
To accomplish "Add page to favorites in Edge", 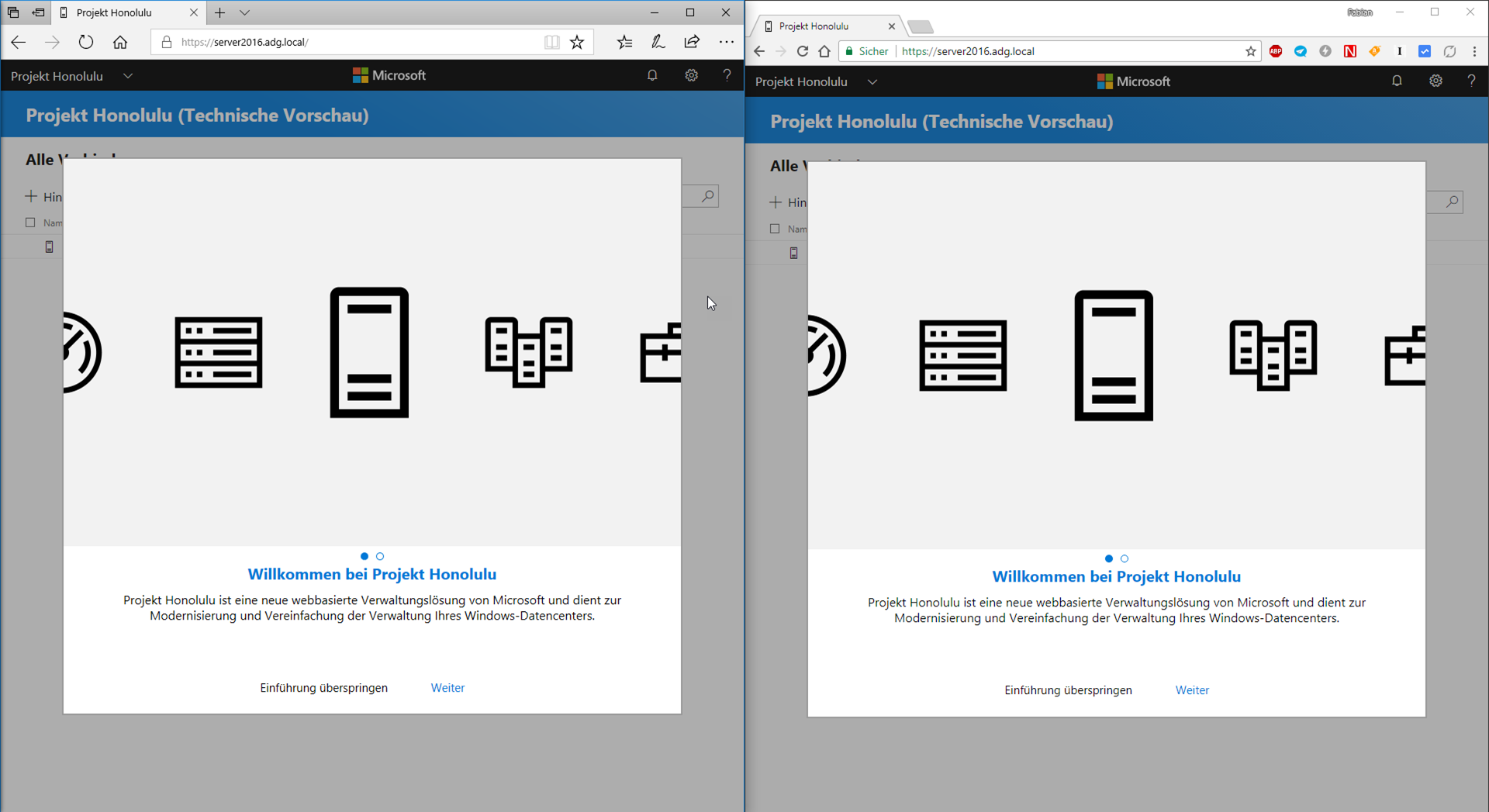I will click(x=577, y=42).
